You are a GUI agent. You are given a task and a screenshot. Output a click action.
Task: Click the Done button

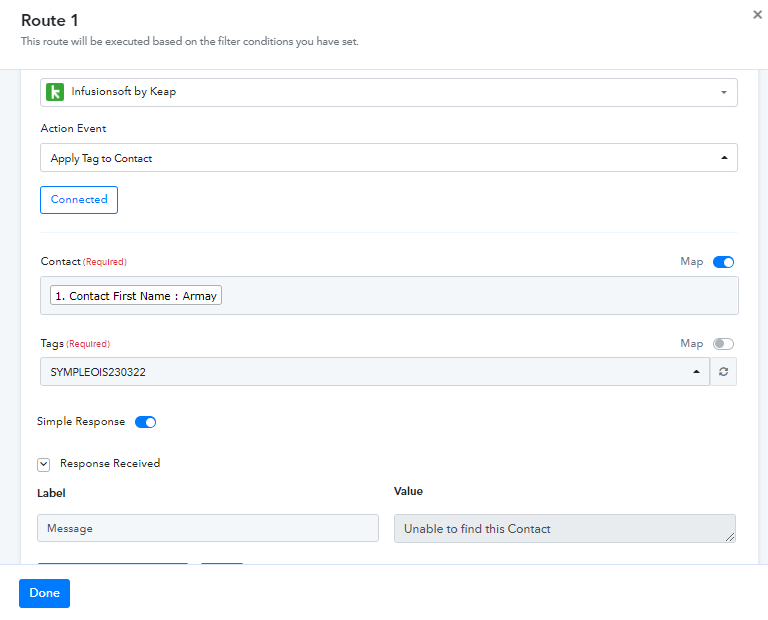click(x=45, y=593)
